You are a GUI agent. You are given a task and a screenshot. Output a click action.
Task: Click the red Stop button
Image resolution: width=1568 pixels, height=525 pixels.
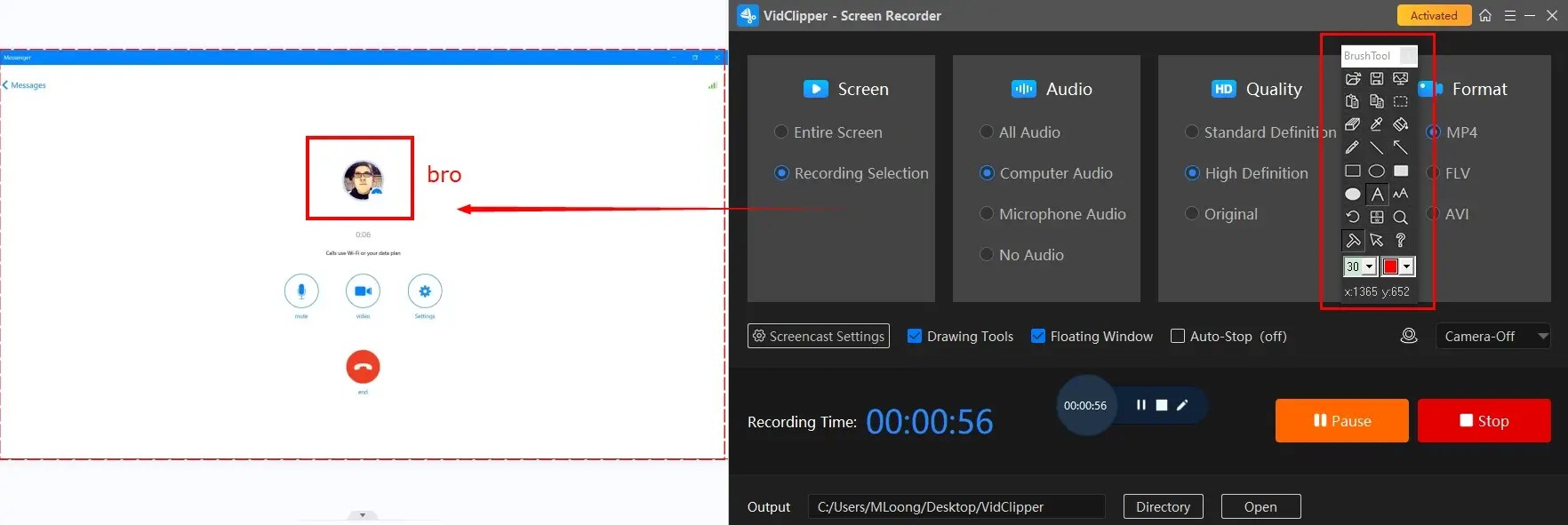click(x=1484, y=420)
